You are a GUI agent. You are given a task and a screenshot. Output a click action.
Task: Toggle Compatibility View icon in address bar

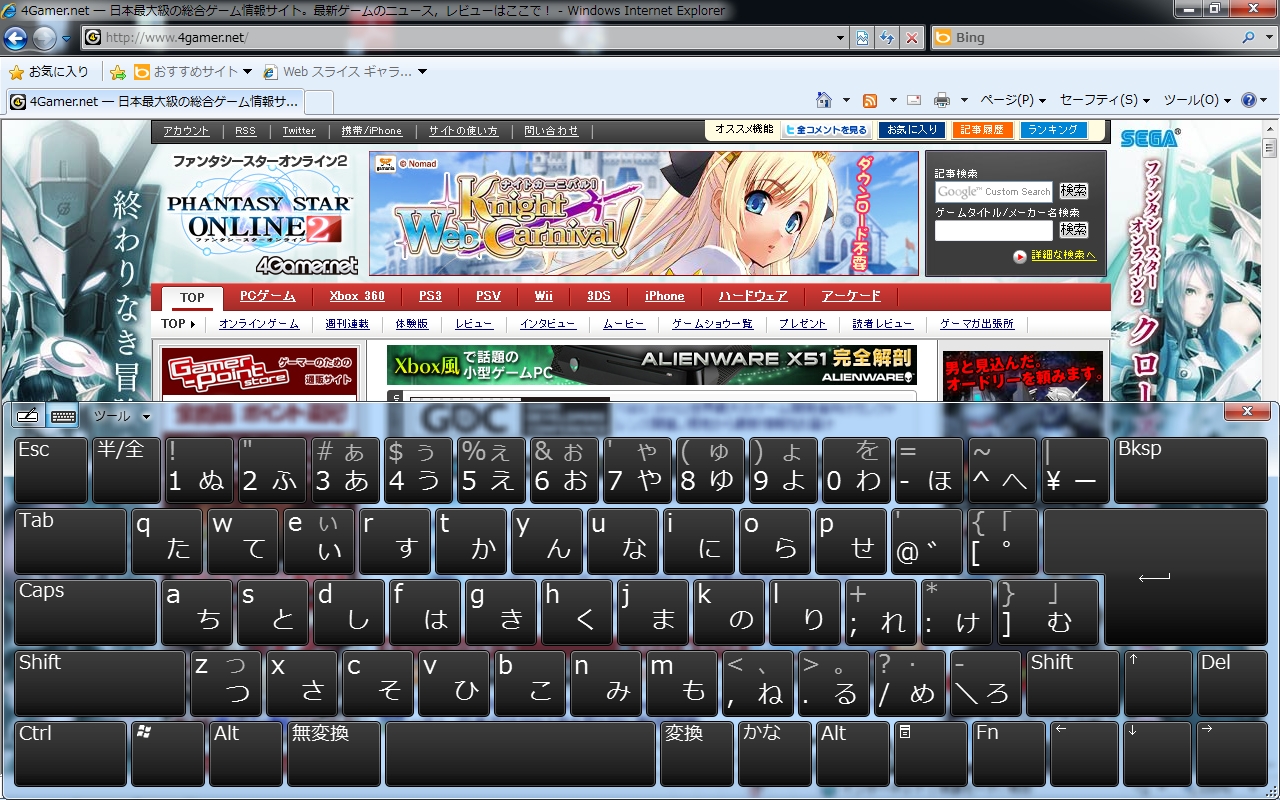click(862, 38)
